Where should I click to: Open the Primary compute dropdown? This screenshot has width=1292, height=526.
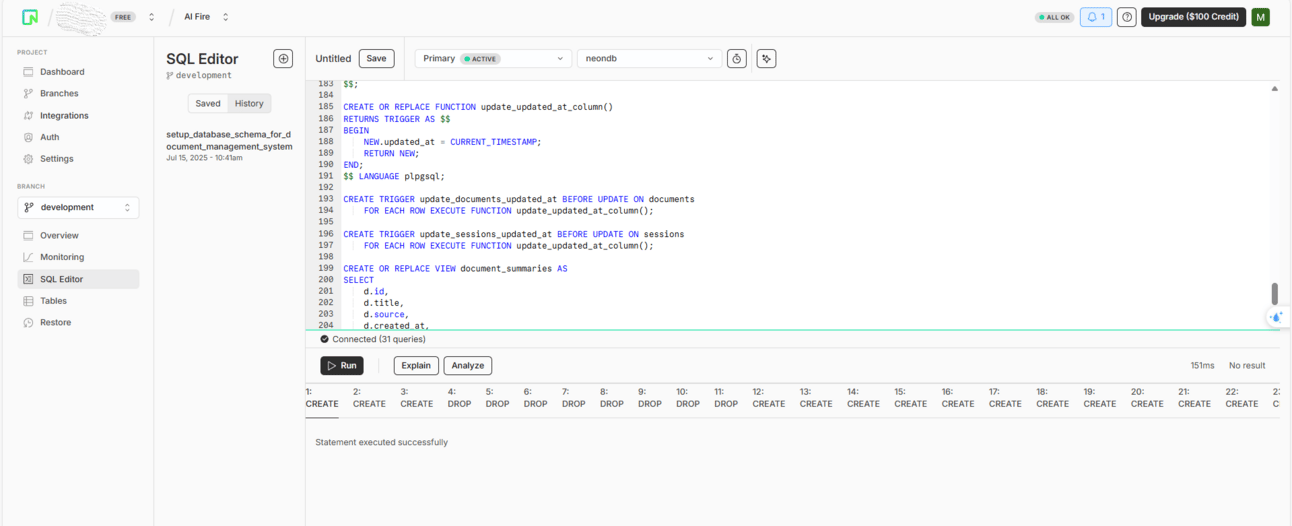(493, 59)
